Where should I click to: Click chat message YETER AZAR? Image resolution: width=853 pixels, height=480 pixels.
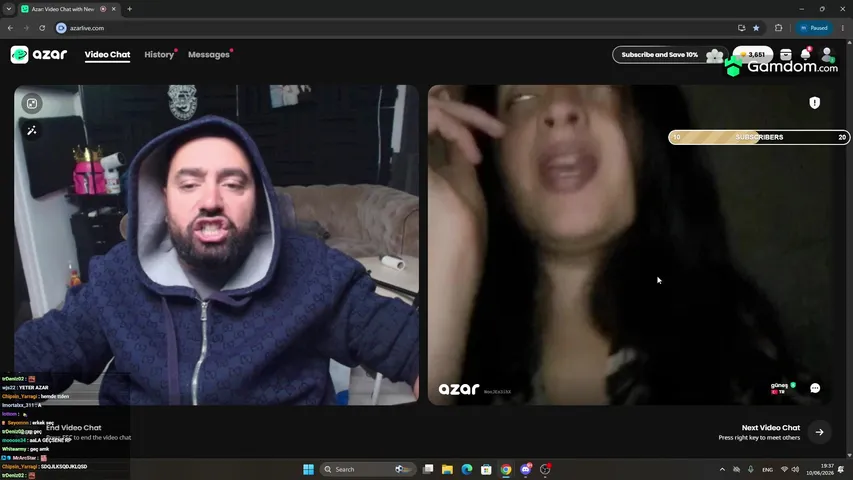[x=34, y=387]
